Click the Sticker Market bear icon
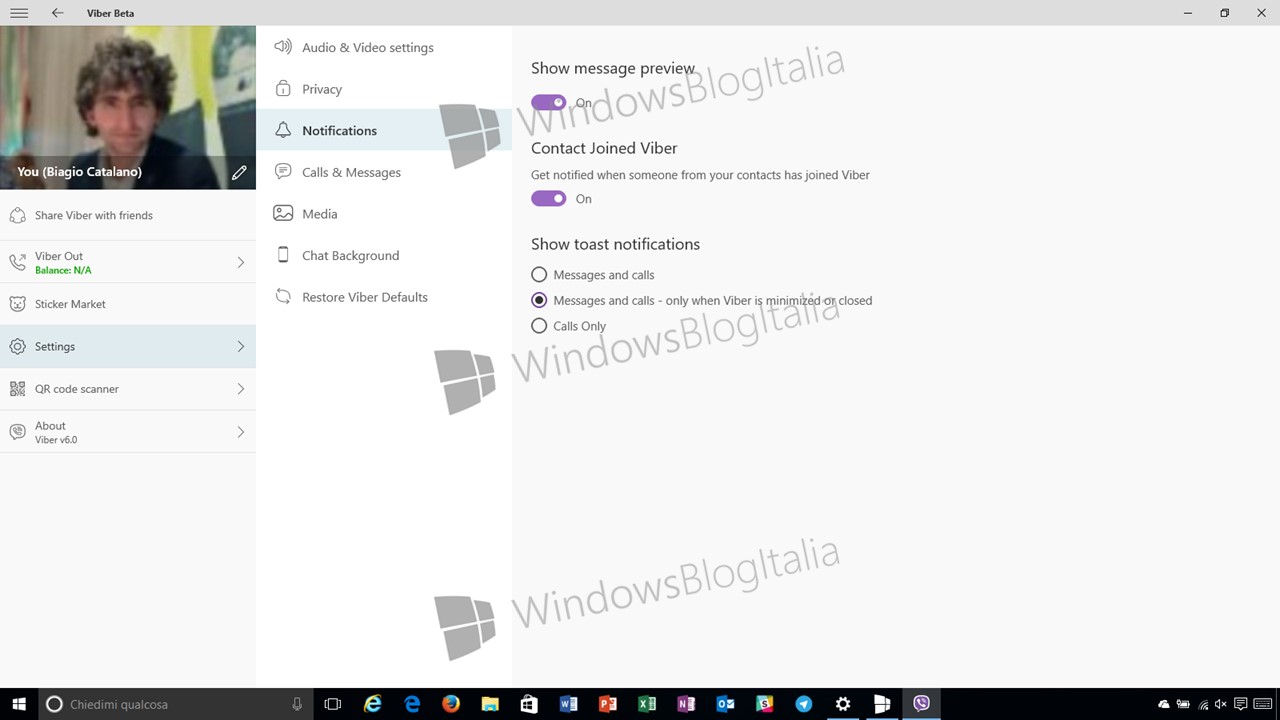Screen dimensions: 1280x720 (x=17, y=304)
